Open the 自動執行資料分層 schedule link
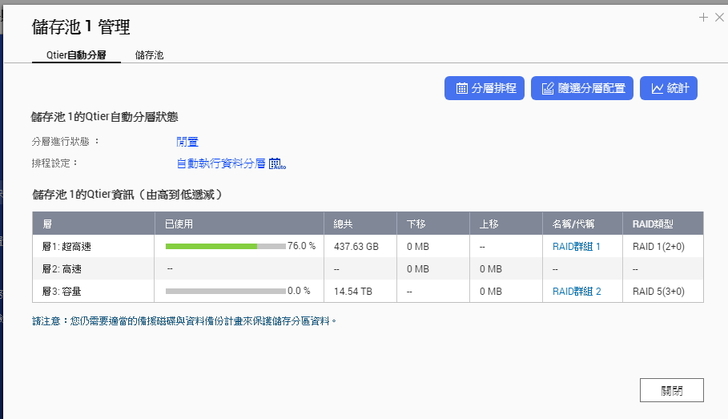The image size is (728, 419). point(221,163)
